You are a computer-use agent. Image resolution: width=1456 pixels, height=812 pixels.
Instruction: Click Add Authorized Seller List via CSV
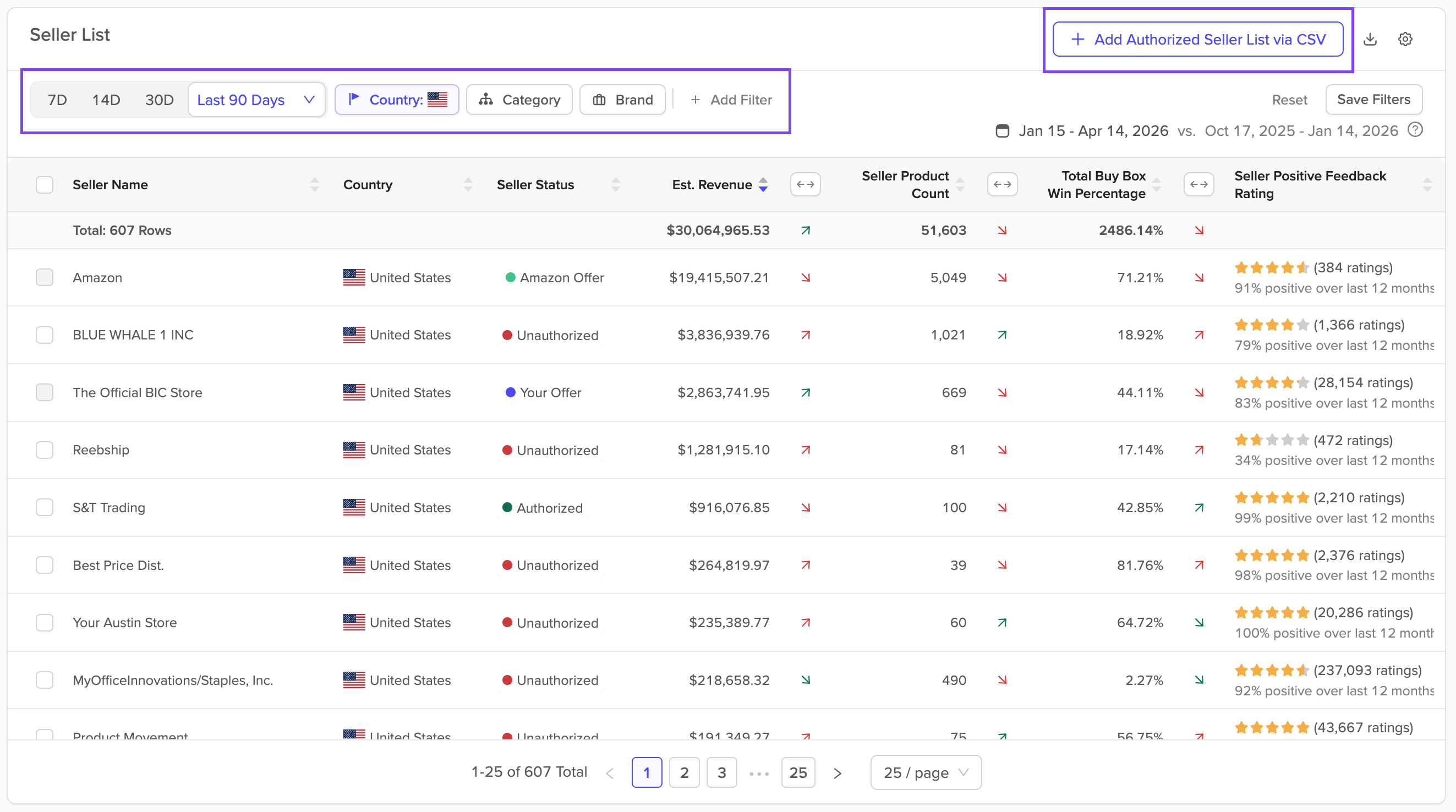coord(1198,39)
